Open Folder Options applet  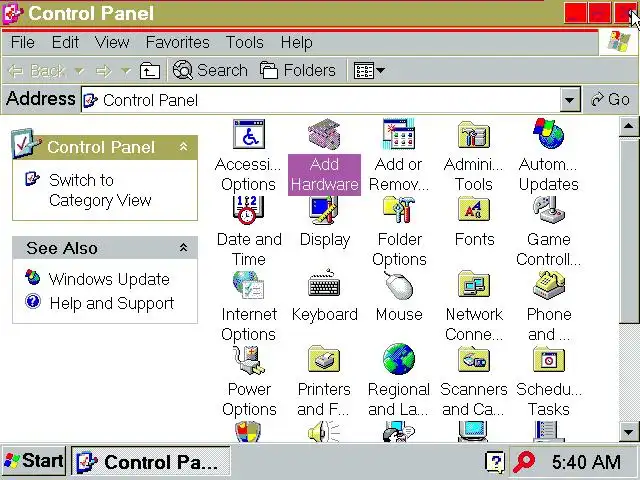(399, 232)
